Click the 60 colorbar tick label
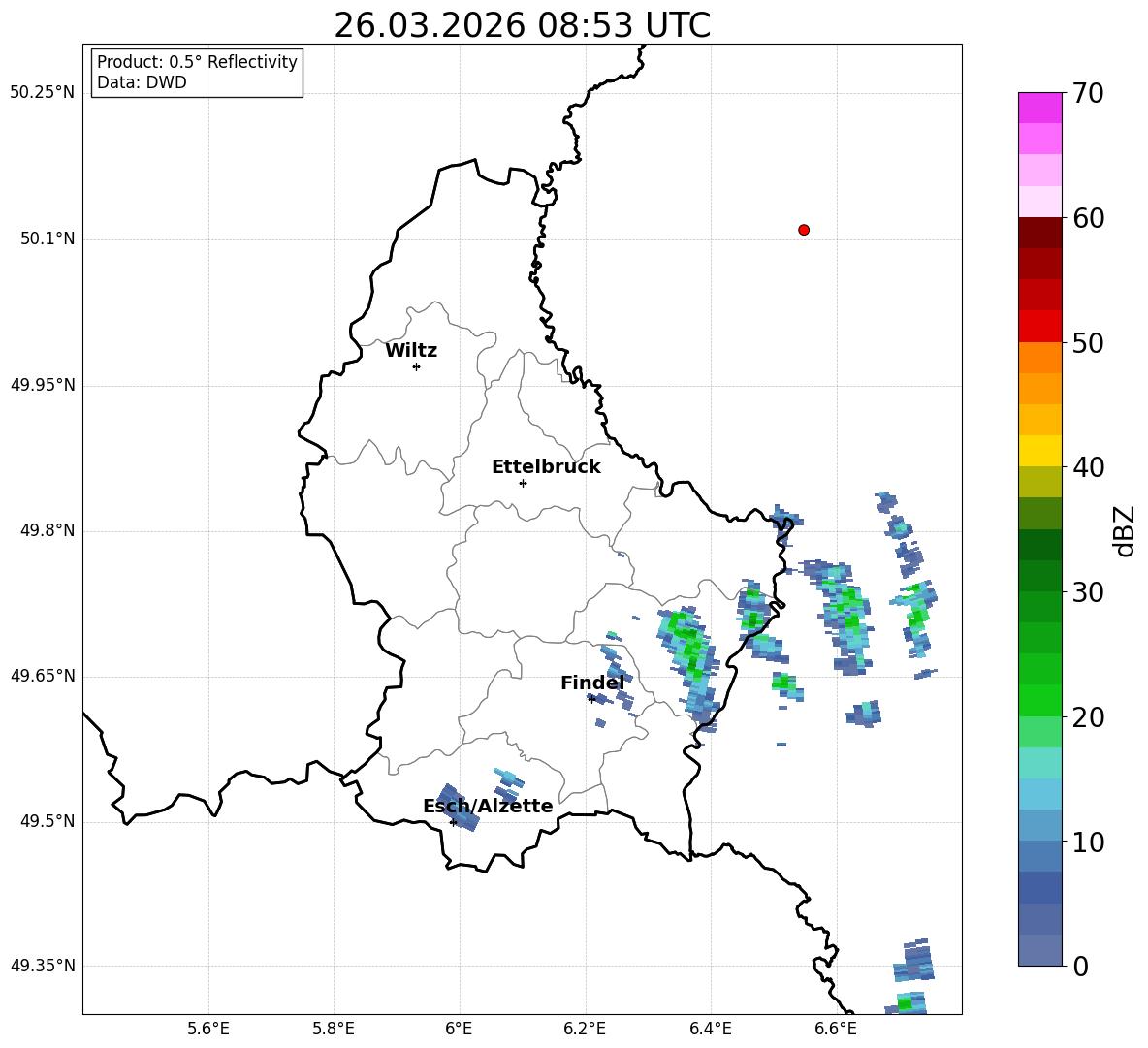The width and height of the screenshot is (1148, 1048). (x=1088, y=218)
